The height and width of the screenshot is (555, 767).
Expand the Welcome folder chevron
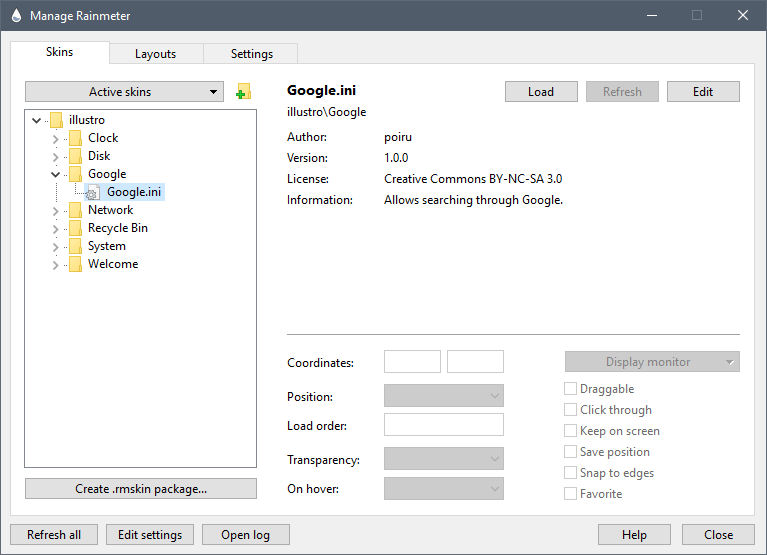(x=55, y=266)
